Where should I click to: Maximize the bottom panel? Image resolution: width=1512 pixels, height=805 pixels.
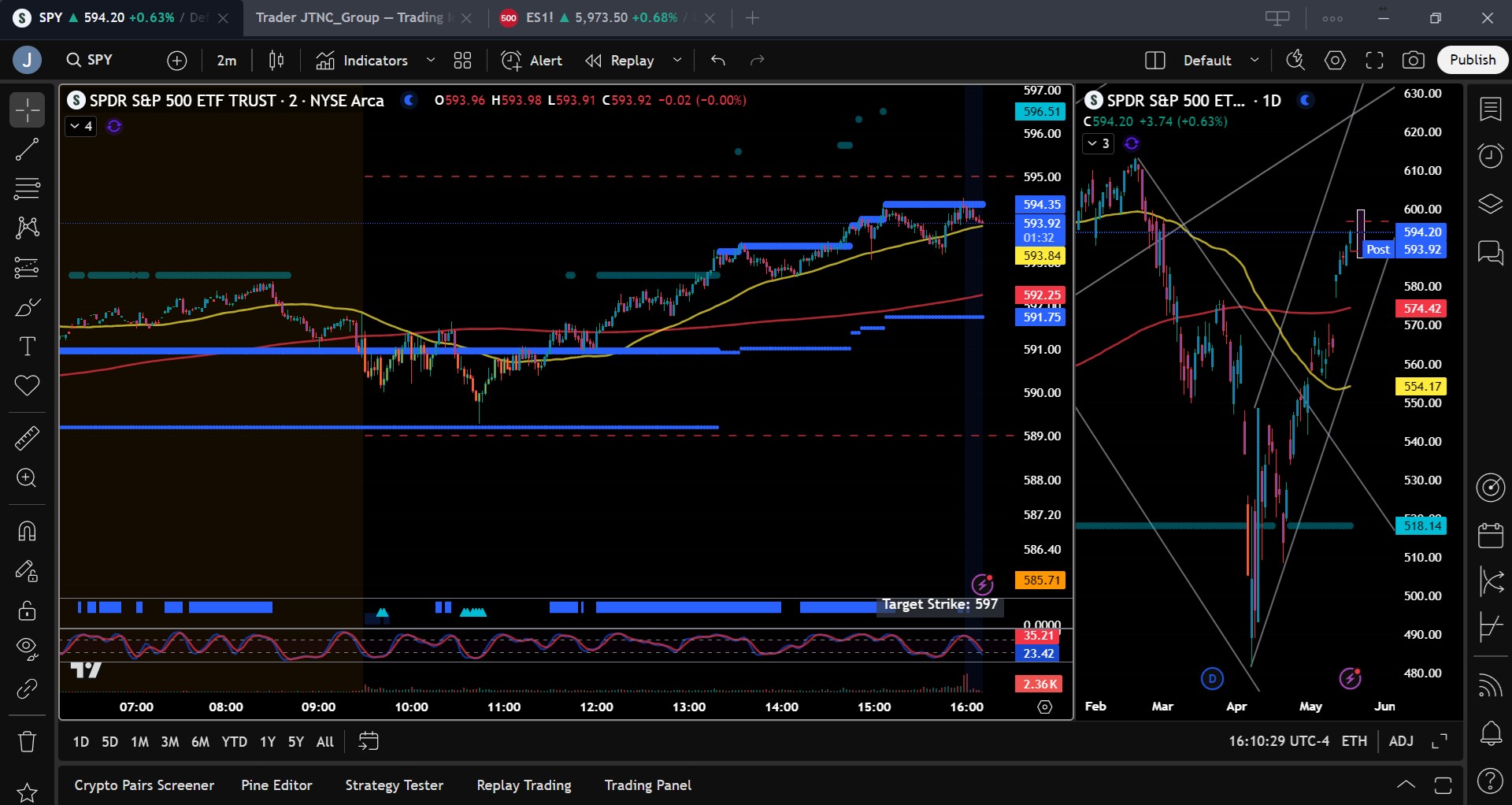pos(1443,785)
